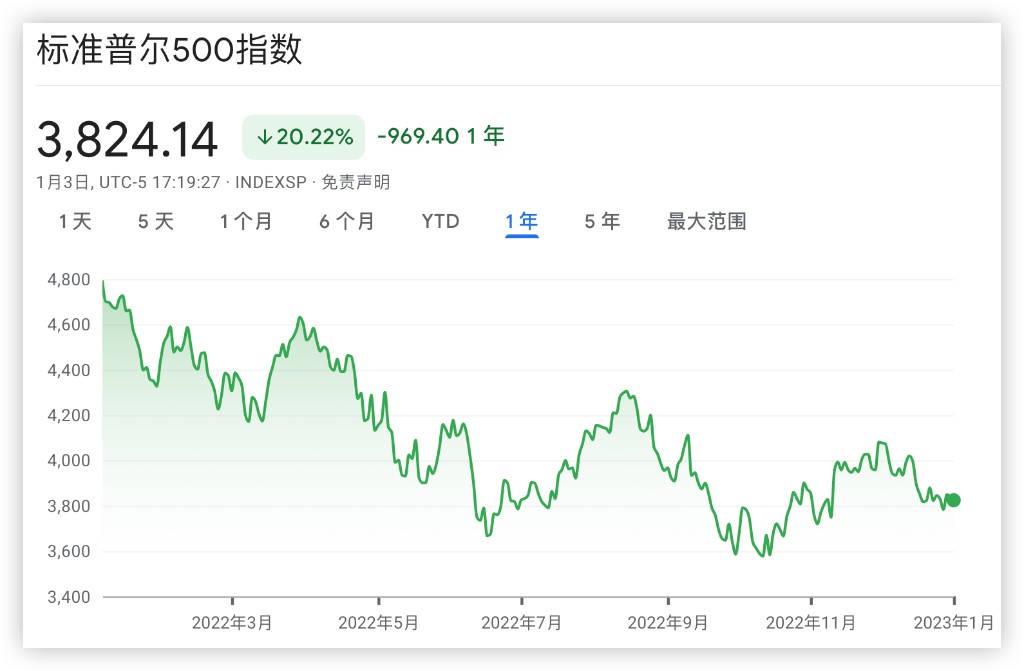The image size is (1024, 671).
Task: Click the 4,800 y-axis label
Action: coord(68,280)
